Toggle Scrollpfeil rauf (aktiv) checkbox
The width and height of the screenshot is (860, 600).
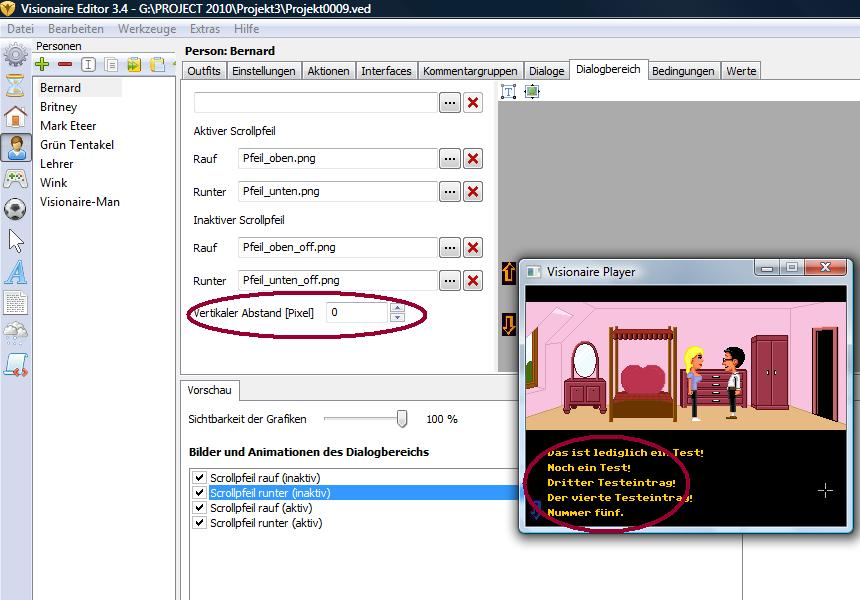click(200, 508)
